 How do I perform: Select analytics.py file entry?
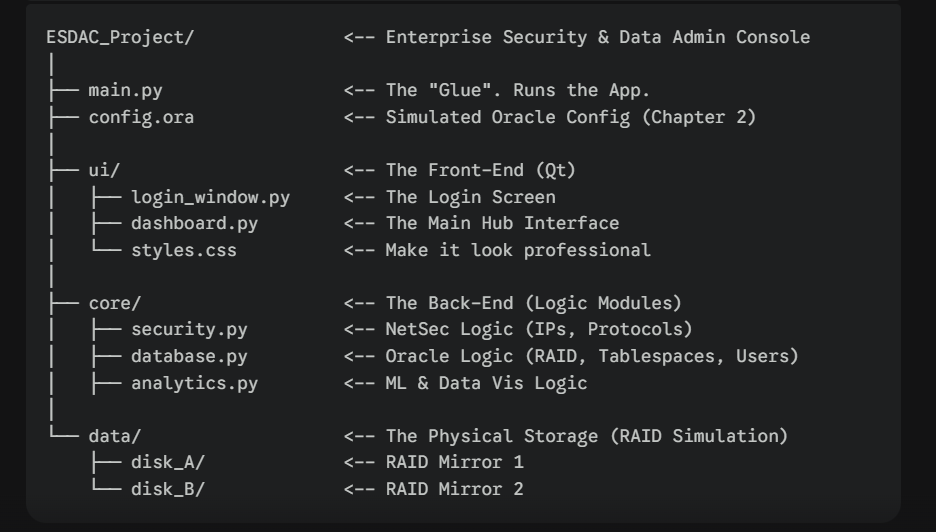(x=195, y=383)
